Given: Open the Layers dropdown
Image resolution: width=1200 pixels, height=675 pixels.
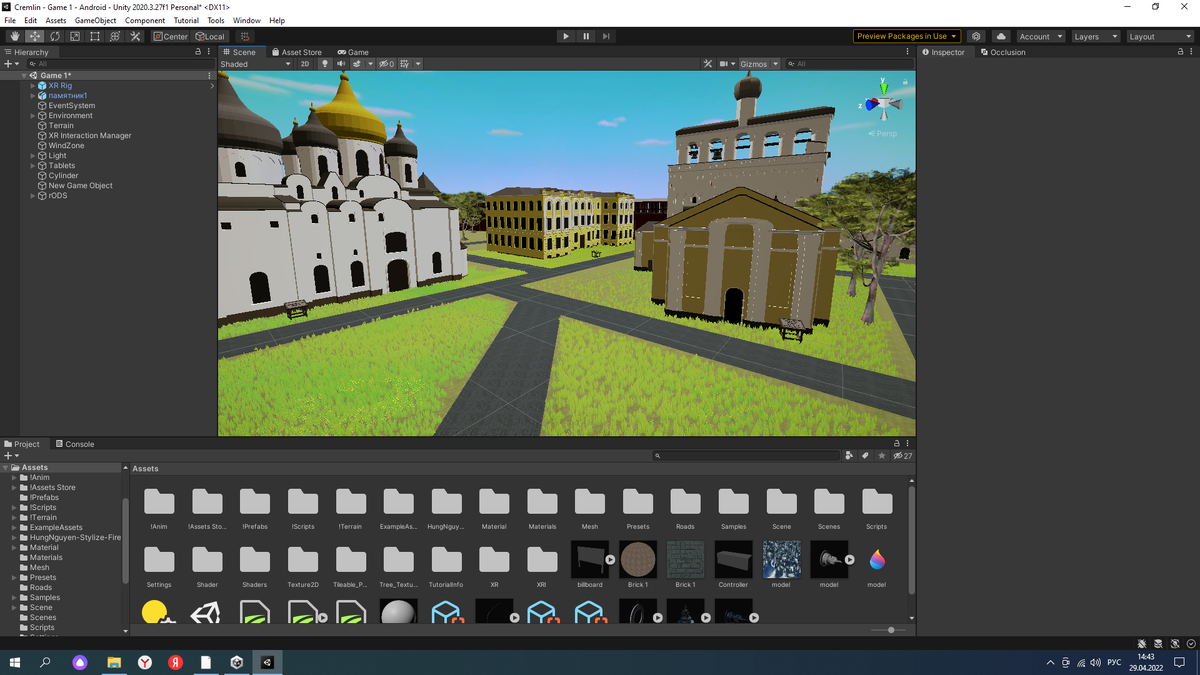Looking at the screenshot, I should click(x=1094, y=36).
